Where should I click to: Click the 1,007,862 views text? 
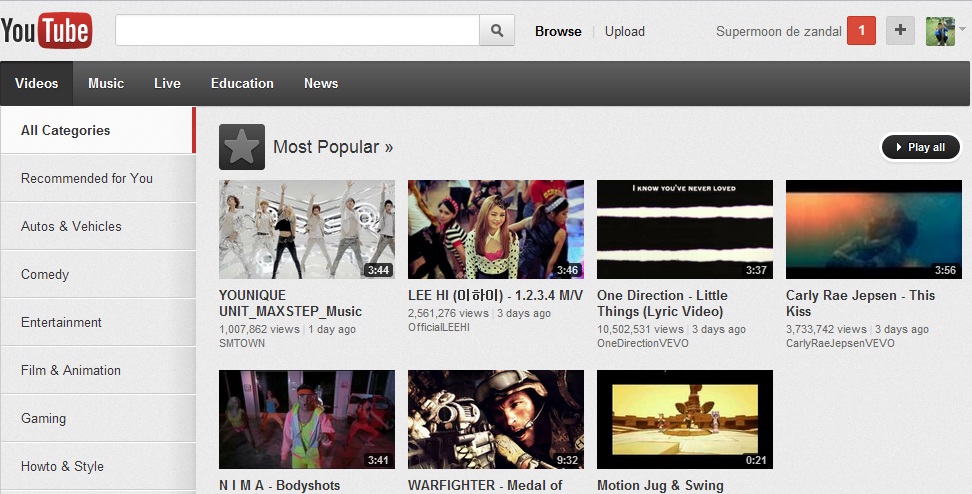click(259, 329)
